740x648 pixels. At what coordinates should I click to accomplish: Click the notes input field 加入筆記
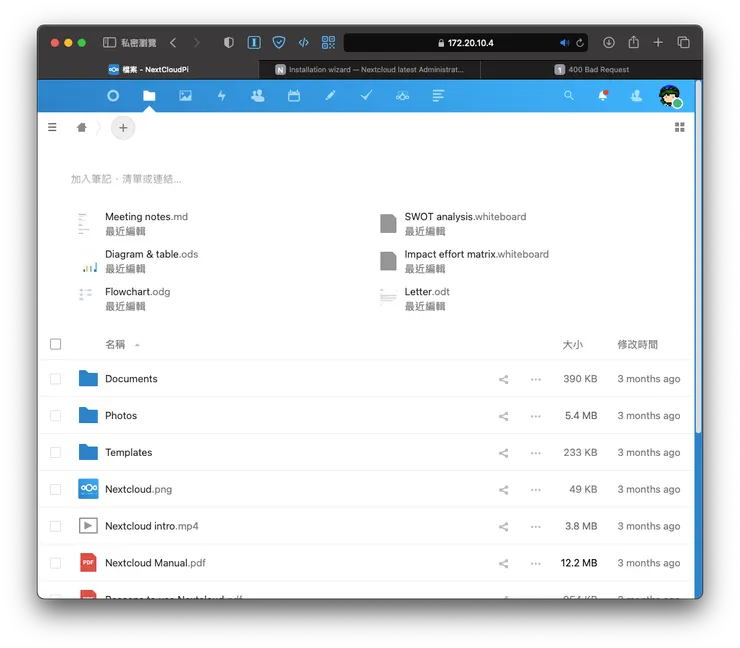(126, 179)
